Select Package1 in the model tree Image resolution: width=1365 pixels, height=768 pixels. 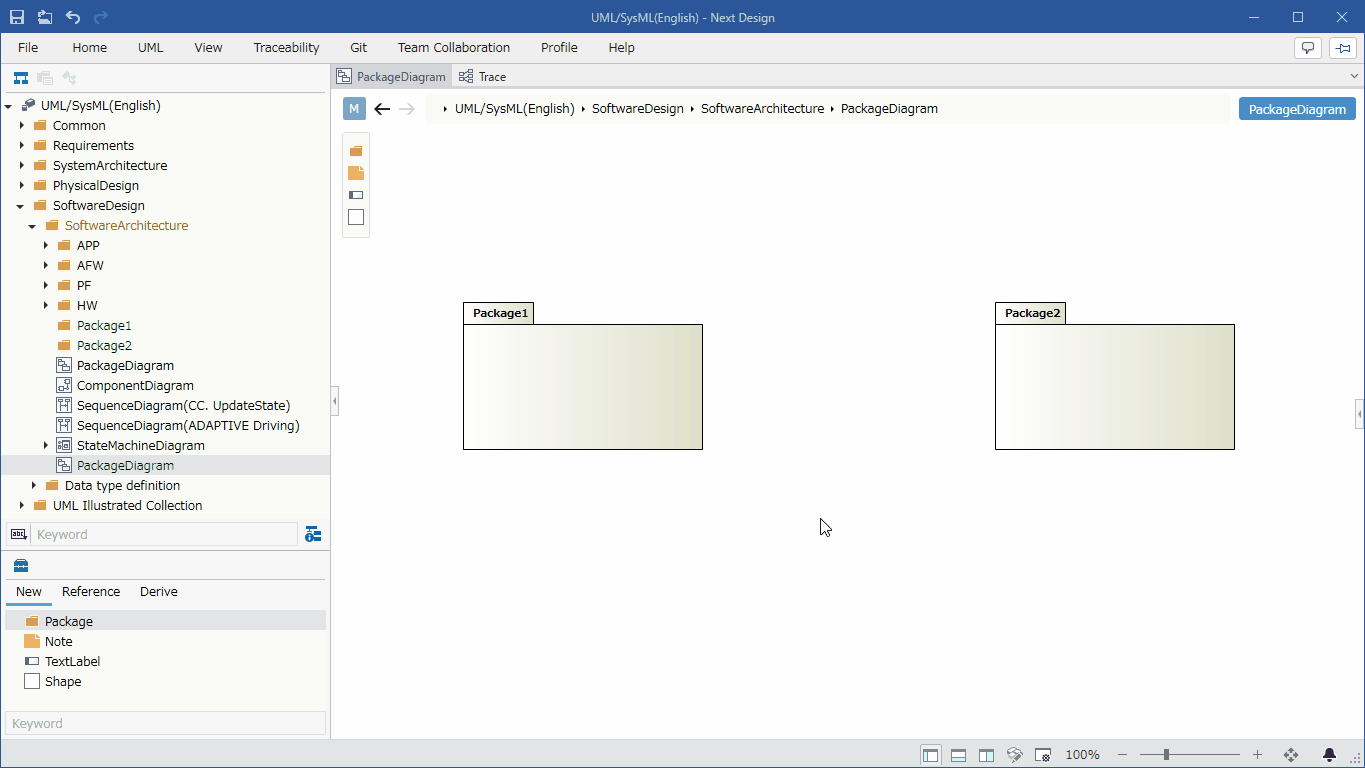tap(104, 326)
